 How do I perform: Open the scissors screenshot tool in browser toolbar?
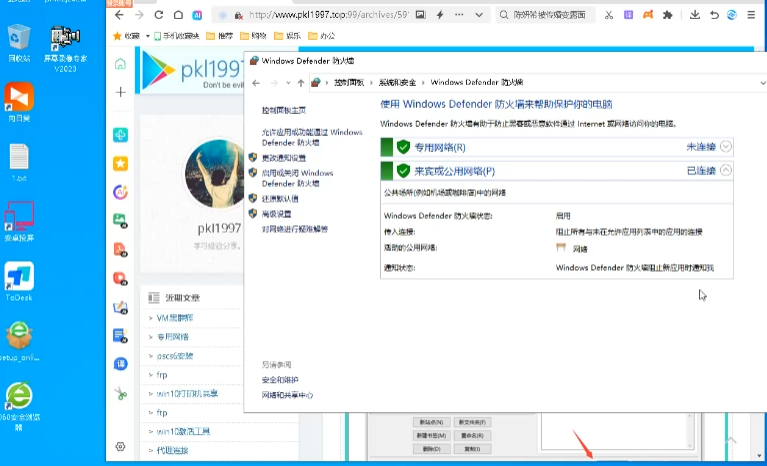pyautogui.click(x=609, y=15)
